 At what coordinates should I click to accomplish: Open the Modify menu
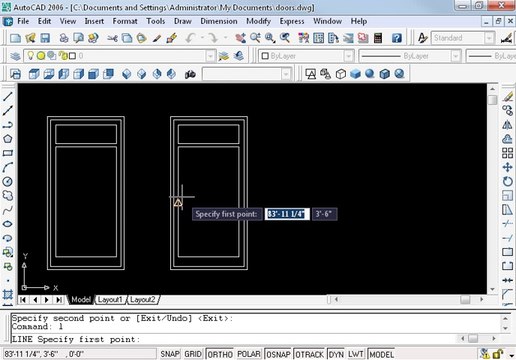pyautogui.click(x=258, y=21)
